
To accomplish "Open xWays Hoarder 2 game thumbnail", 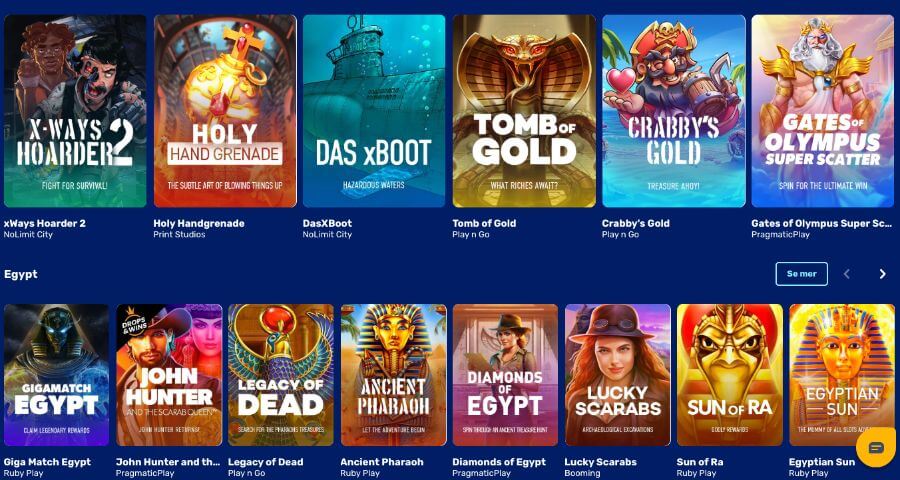I will pos(75,111).
